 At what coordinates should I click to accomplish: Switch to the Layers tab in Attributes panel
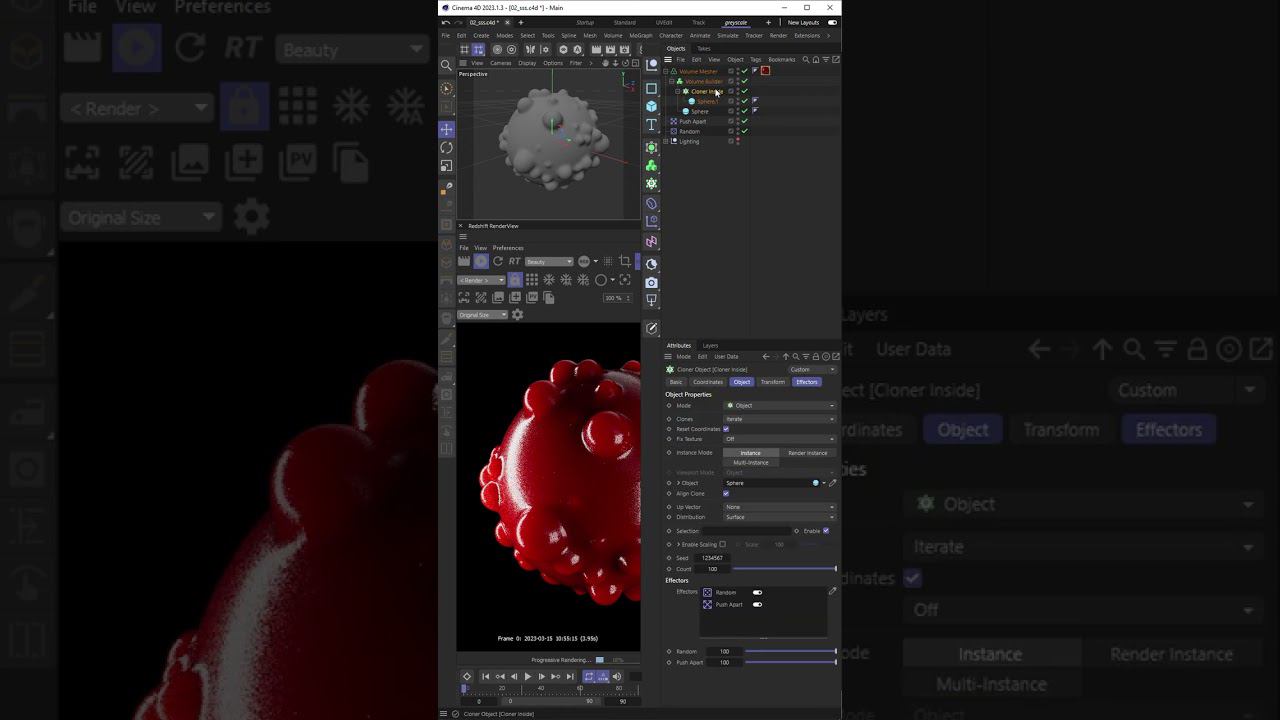[x=710, y=345]
